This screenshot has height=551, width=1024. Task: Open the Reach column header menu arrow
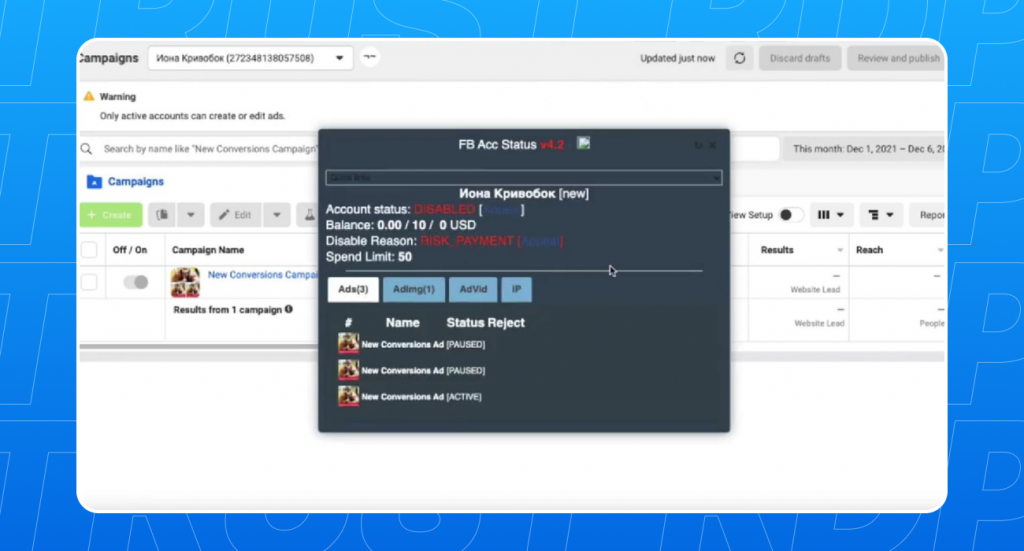click(x=940, y=250)
